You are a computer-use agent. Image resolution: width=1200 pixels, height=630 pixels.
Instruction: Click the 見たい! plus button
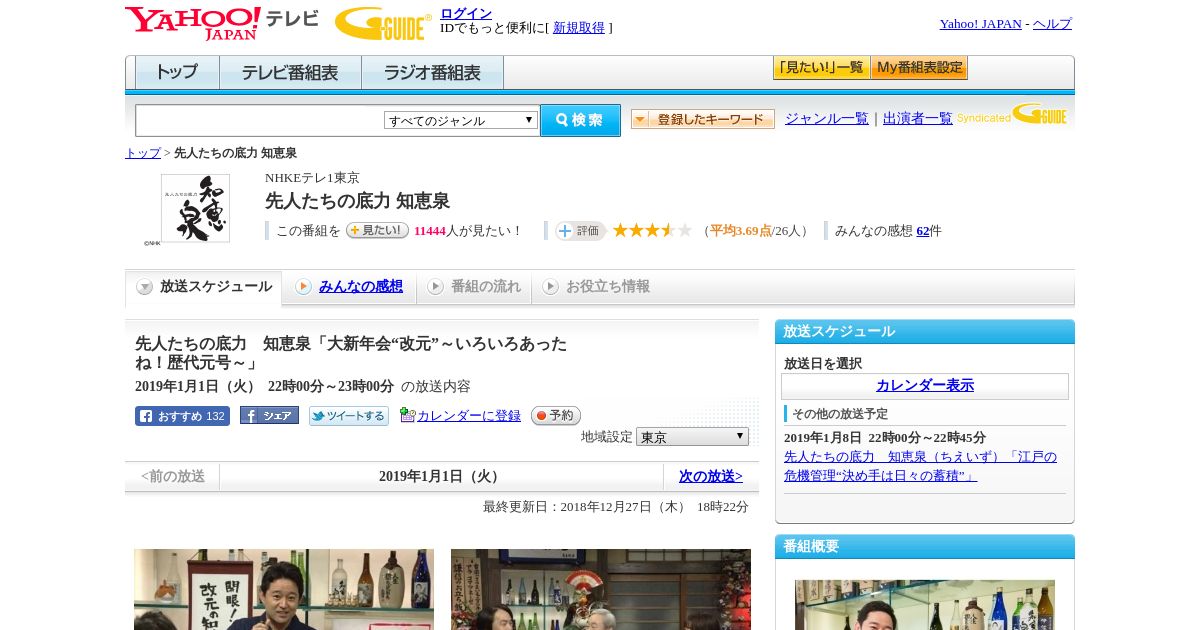click(x=377, y=230)
